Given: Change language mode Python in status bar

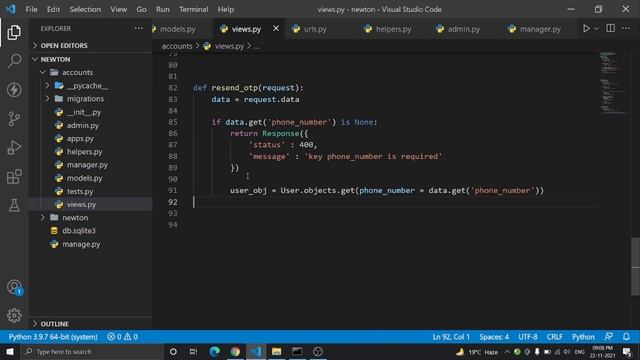Looking at the screenshot, I should [583, 337].
